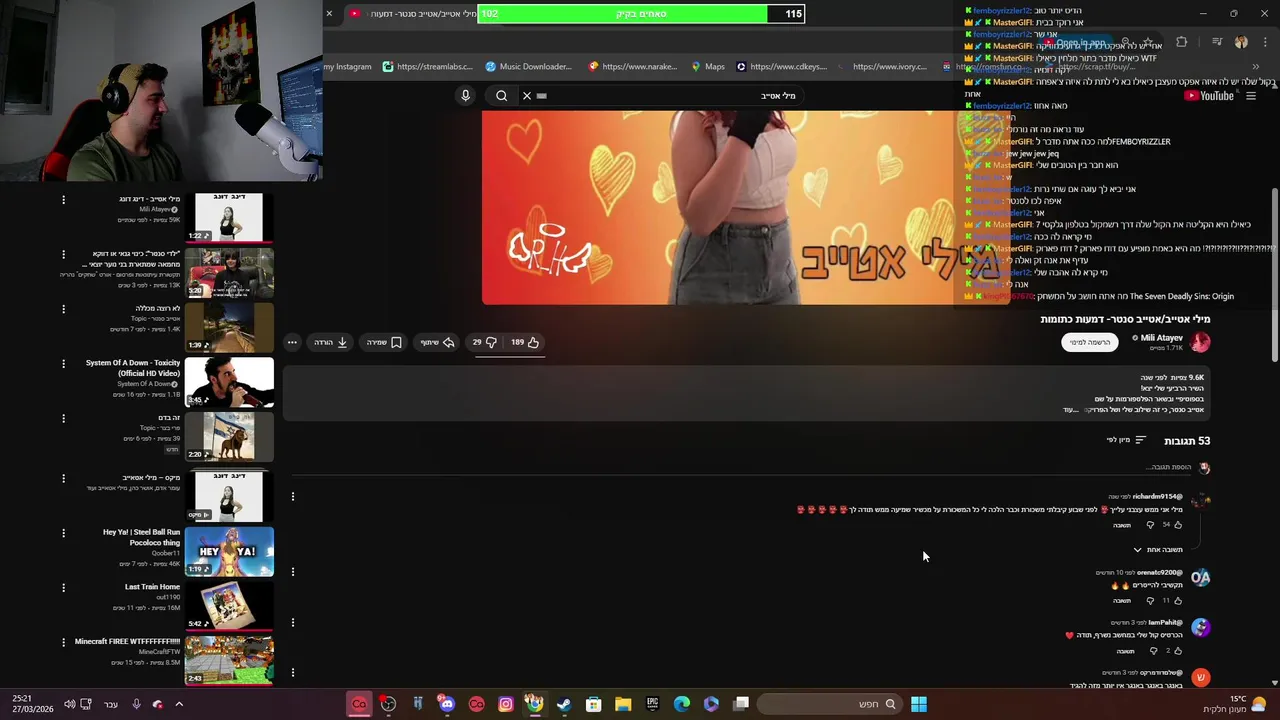Download video with the arrow button
Viewport: 1280px width, 720px height.
331,342
